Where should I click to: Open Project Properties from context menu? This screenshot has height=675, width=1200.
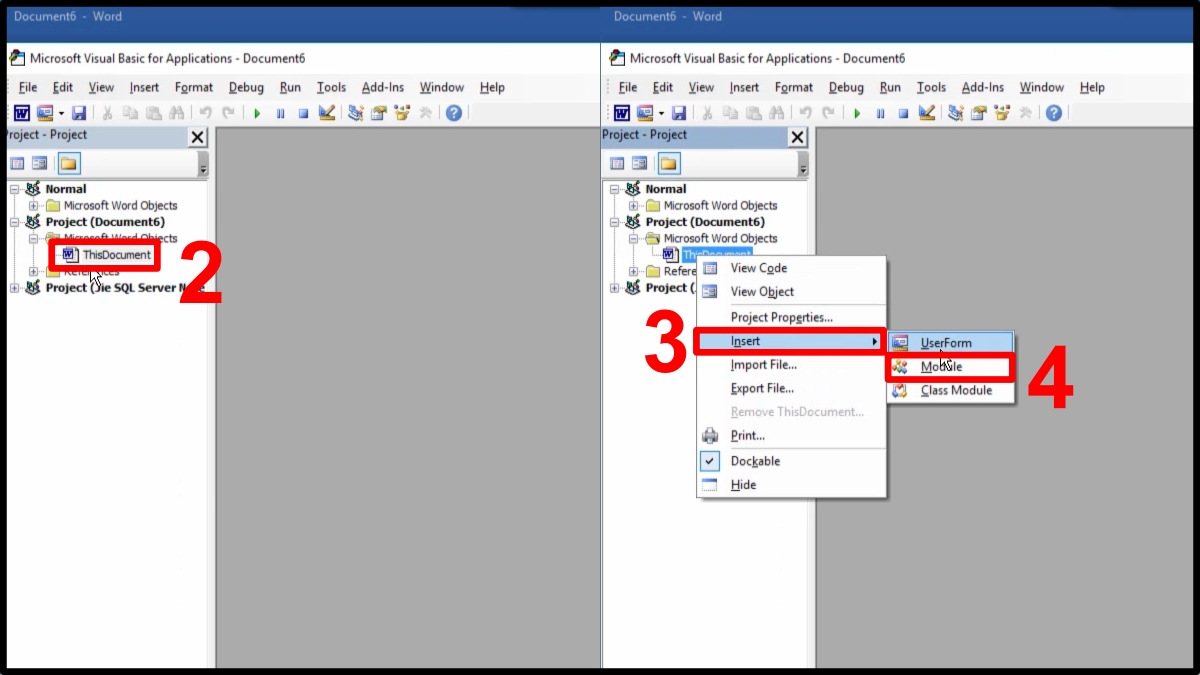791,317
